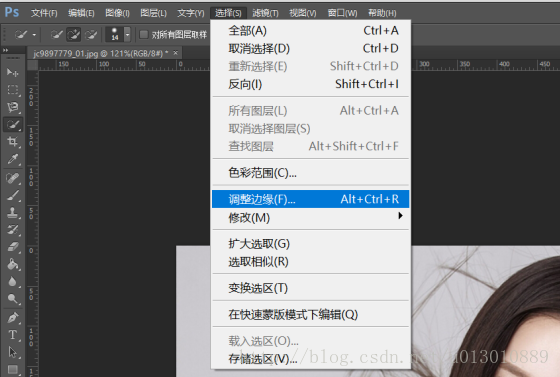Choose 选取相似(R) menu entry
Image resolution: width=560 pixels, height=377 pixels.
(x=311, y=262)
